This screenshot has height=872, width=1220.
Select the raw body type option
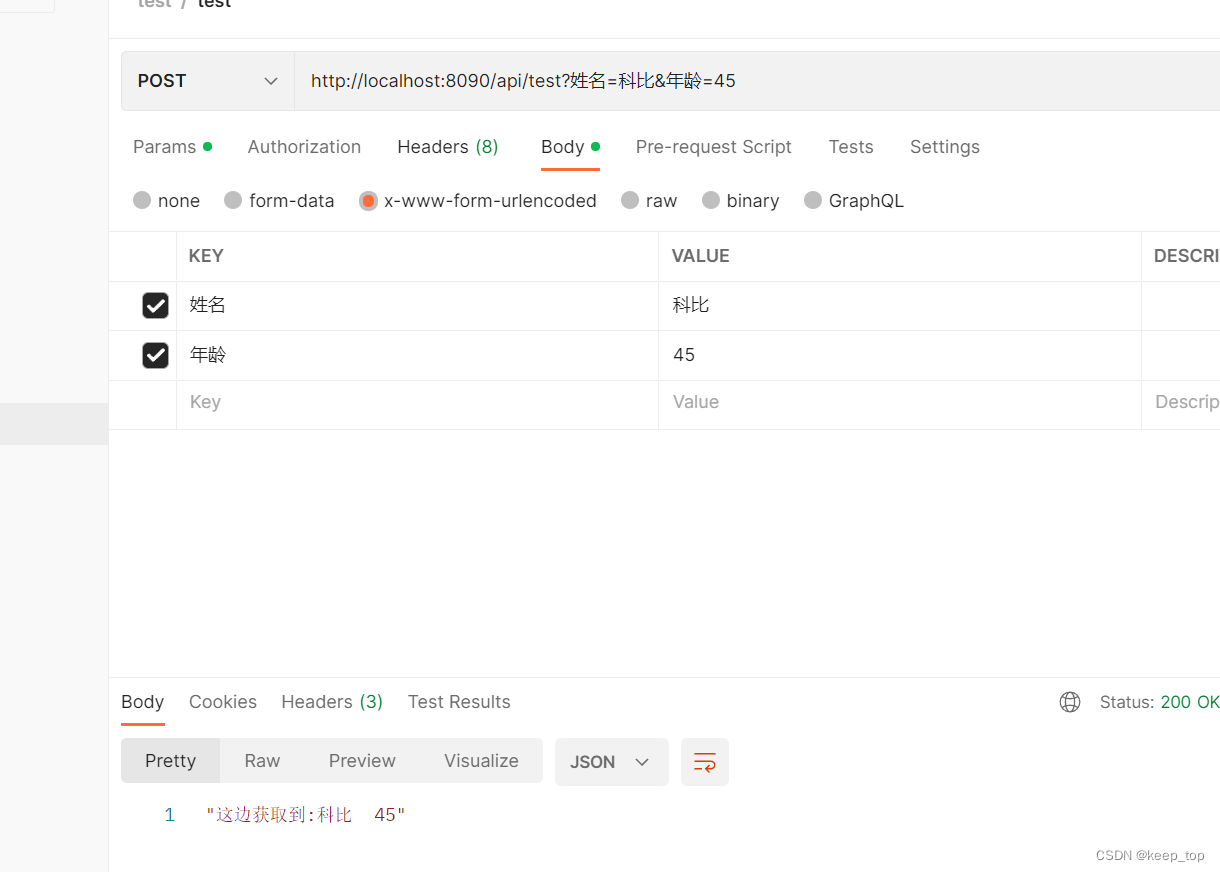(x=649, y=200)
